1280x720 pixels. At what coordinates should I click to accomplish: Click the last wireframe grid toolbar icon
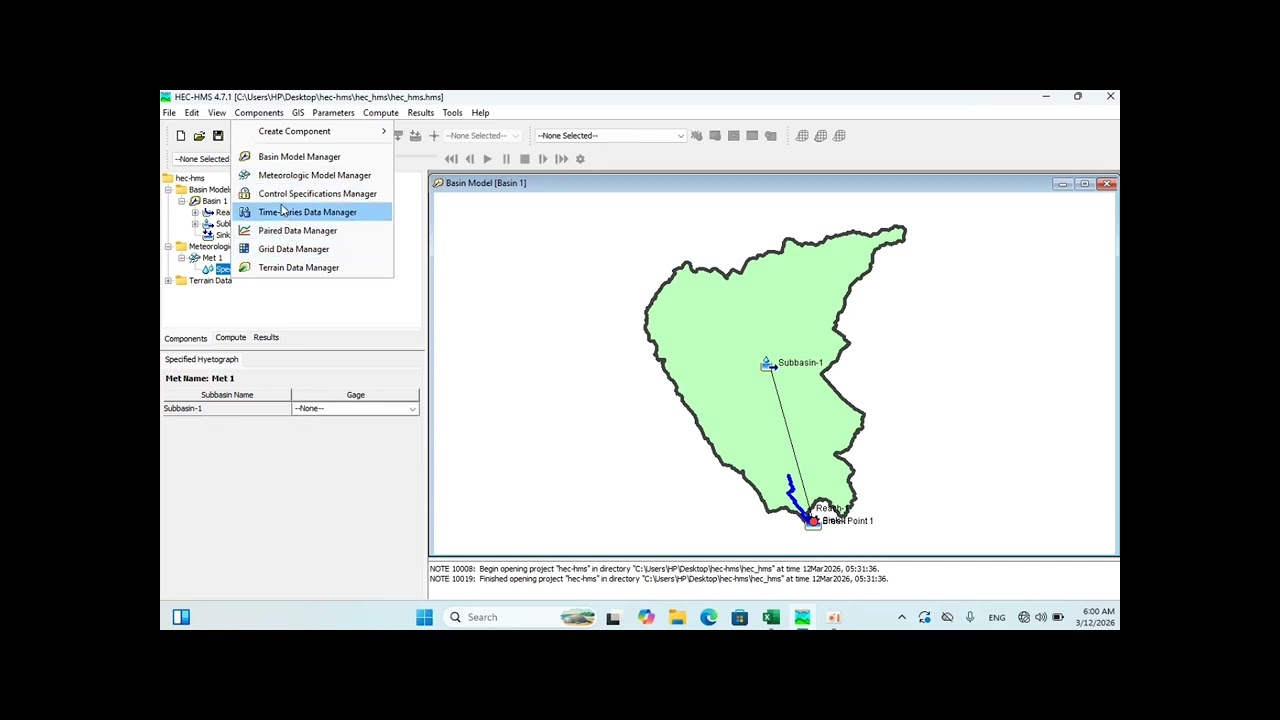(840, 136)
